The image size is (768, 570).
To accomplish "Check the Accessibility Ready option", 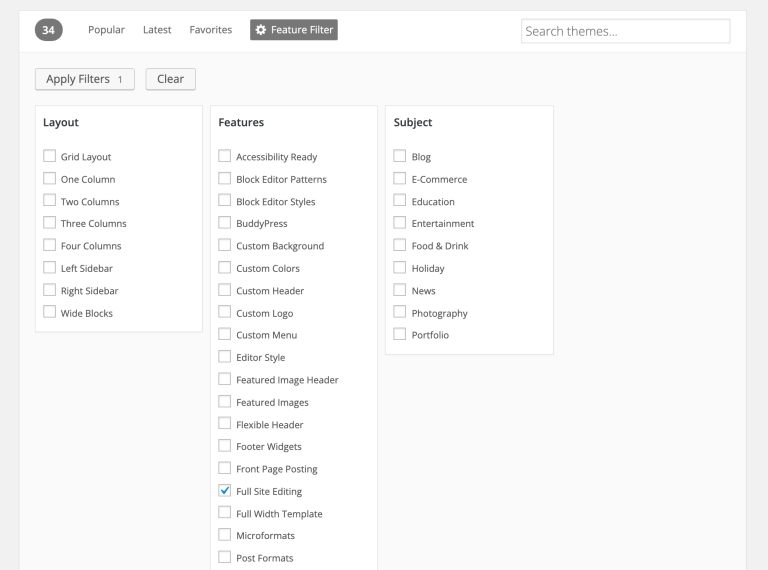I will pos(224,156).
